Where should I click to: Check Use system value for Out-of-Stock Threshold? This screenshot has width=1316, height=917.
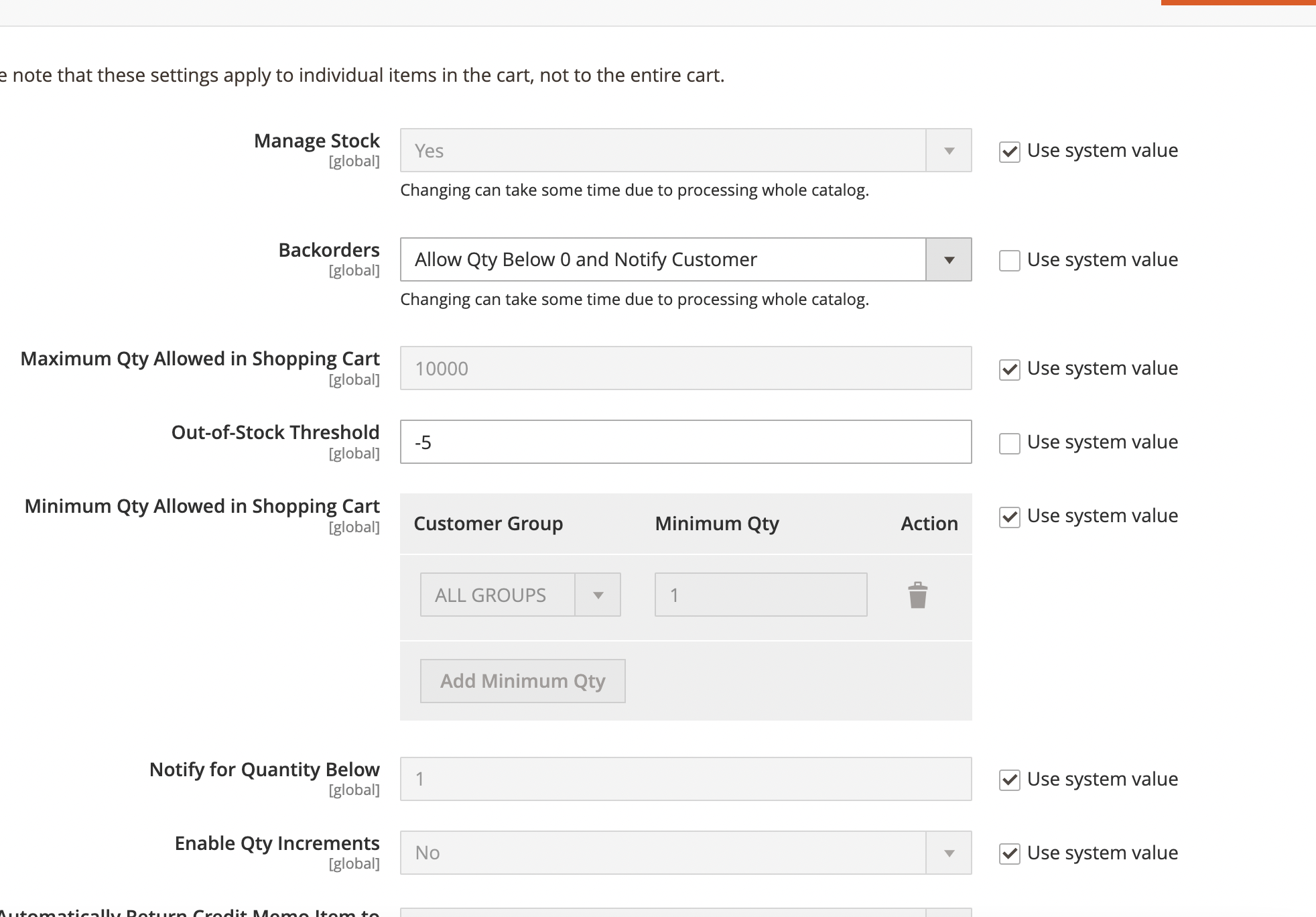point(1010,442)
